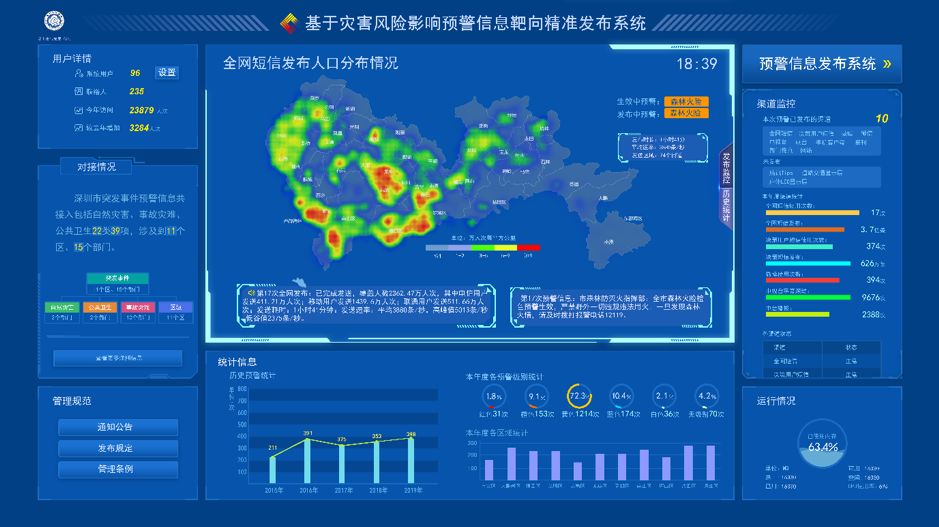Click the icon beside value 235
The height and width of the screenshot is (527, 939).
[78, 91]
